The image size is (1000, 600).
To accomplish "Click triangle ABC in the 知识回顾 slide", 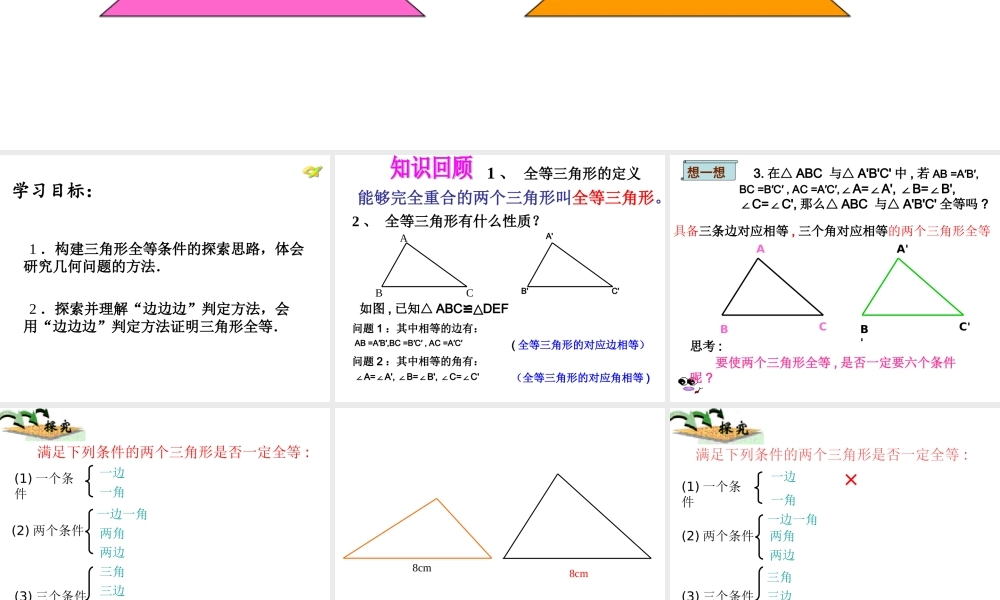I will coord(423,265).
